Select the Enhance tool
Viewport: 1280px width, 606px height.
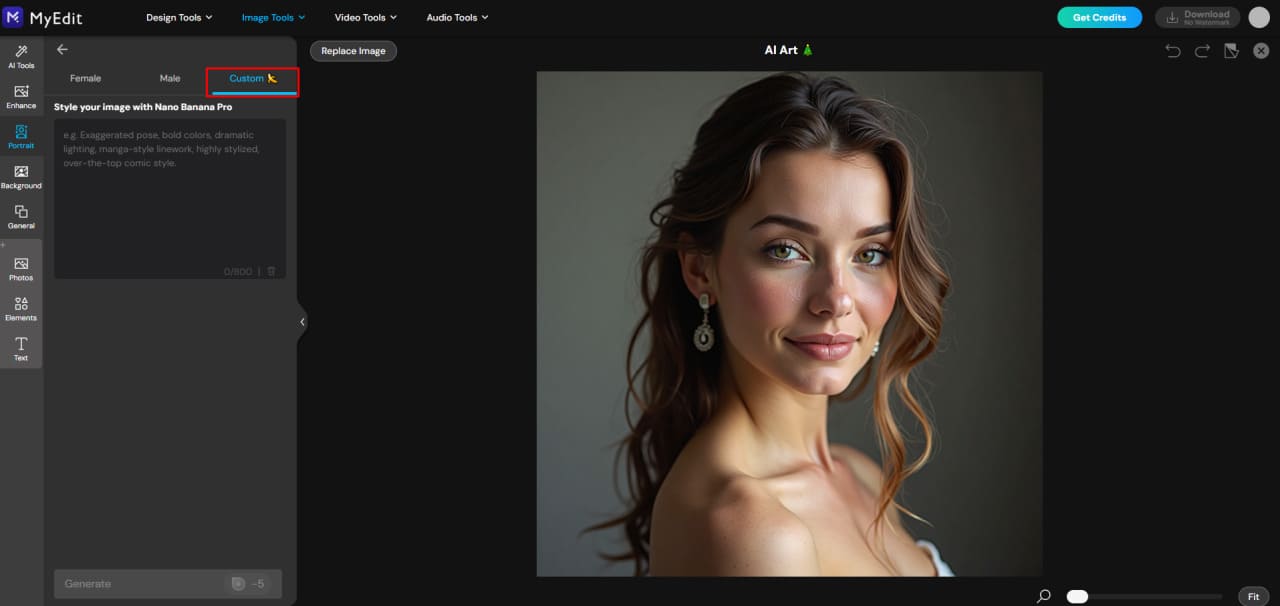click(21, 97)
